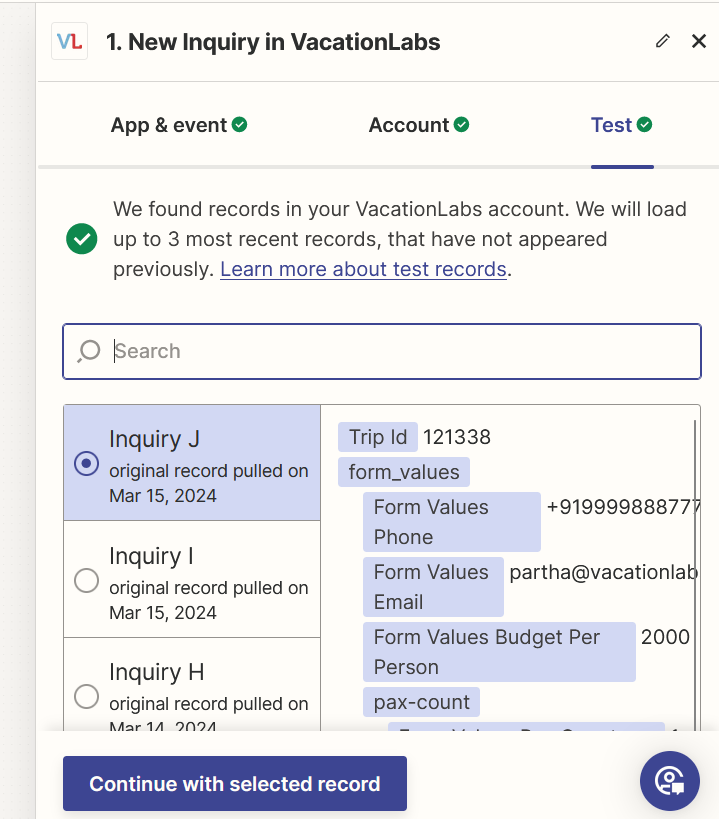Click into the Search records field
Viewport: 719px width, 819px height.
(400, 351)
